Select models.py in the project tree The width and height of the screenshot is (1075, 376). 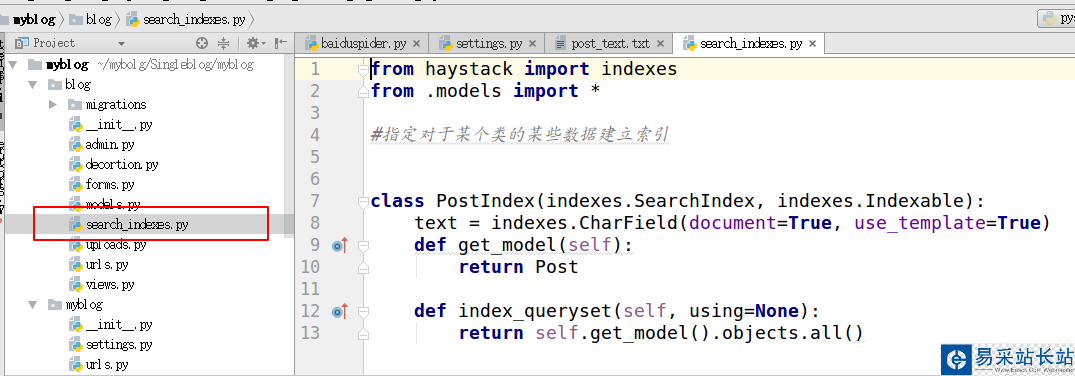(x=113, y=204)
